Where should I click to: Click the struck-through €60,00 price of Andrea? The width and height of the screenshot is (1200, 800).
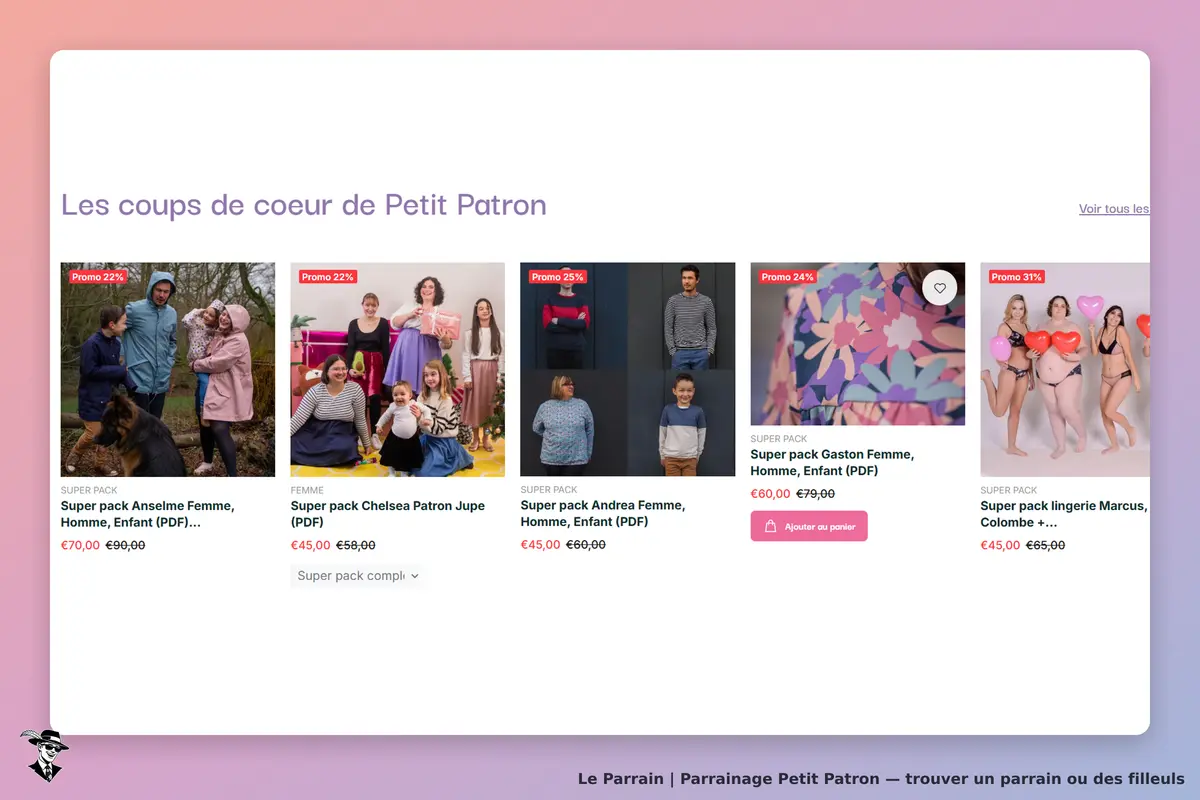pos(586,545)
